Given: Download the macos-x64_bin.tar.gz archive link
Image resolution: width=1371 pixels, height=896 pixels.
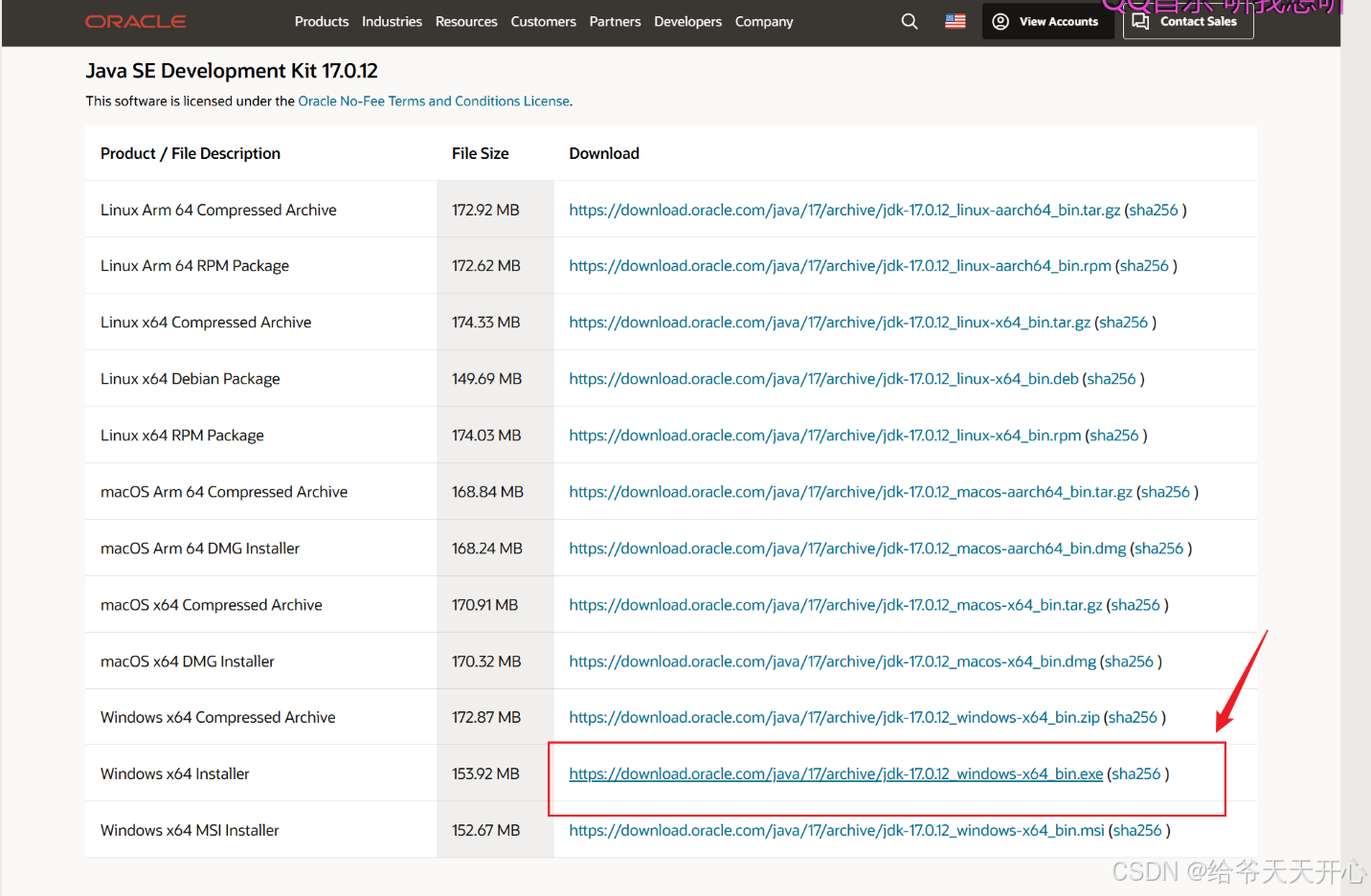Looking at the screenshot, I should 836,604.
